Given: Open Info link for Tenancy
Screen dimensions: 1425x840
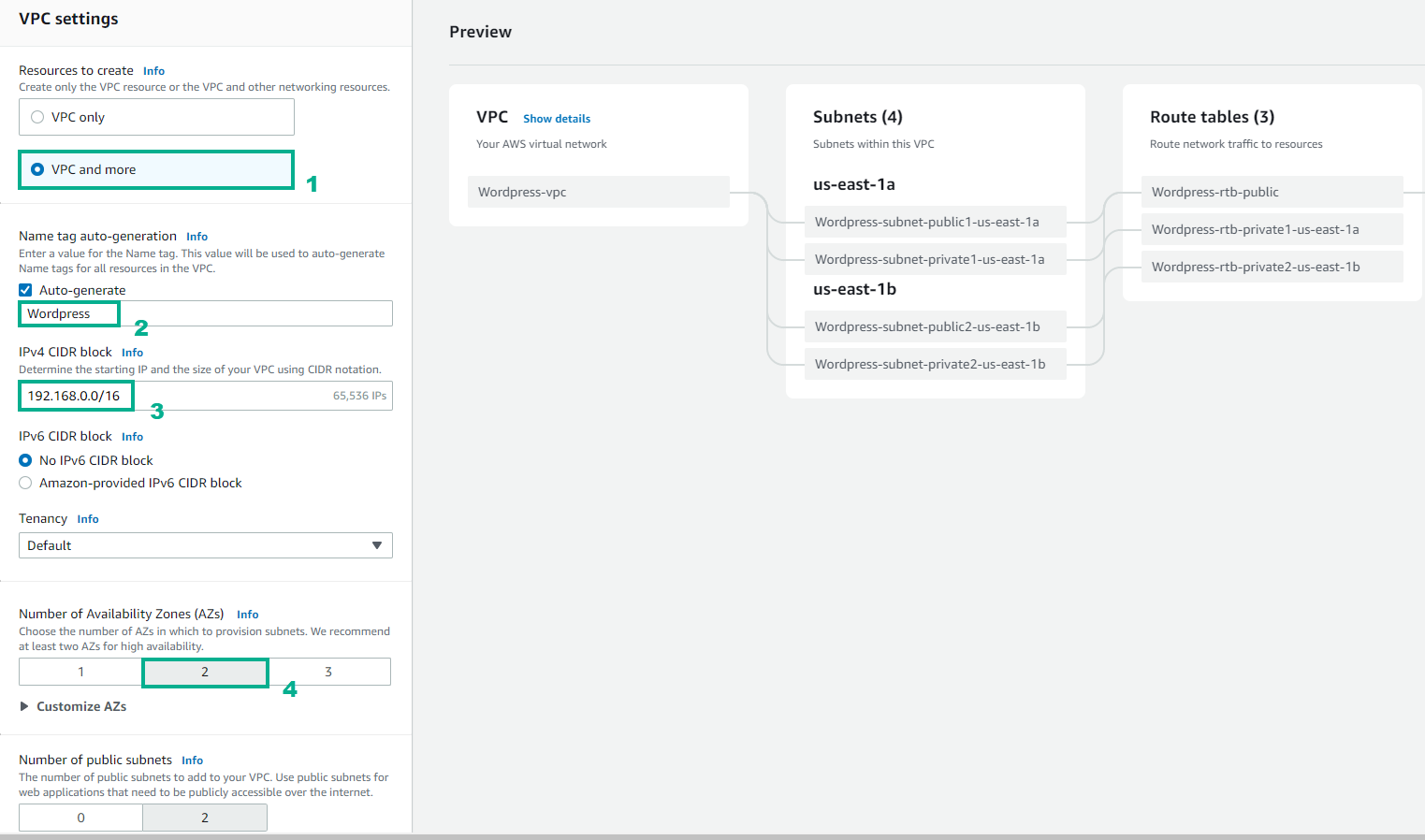Looking at the screenshot, I should pos(88,519).
